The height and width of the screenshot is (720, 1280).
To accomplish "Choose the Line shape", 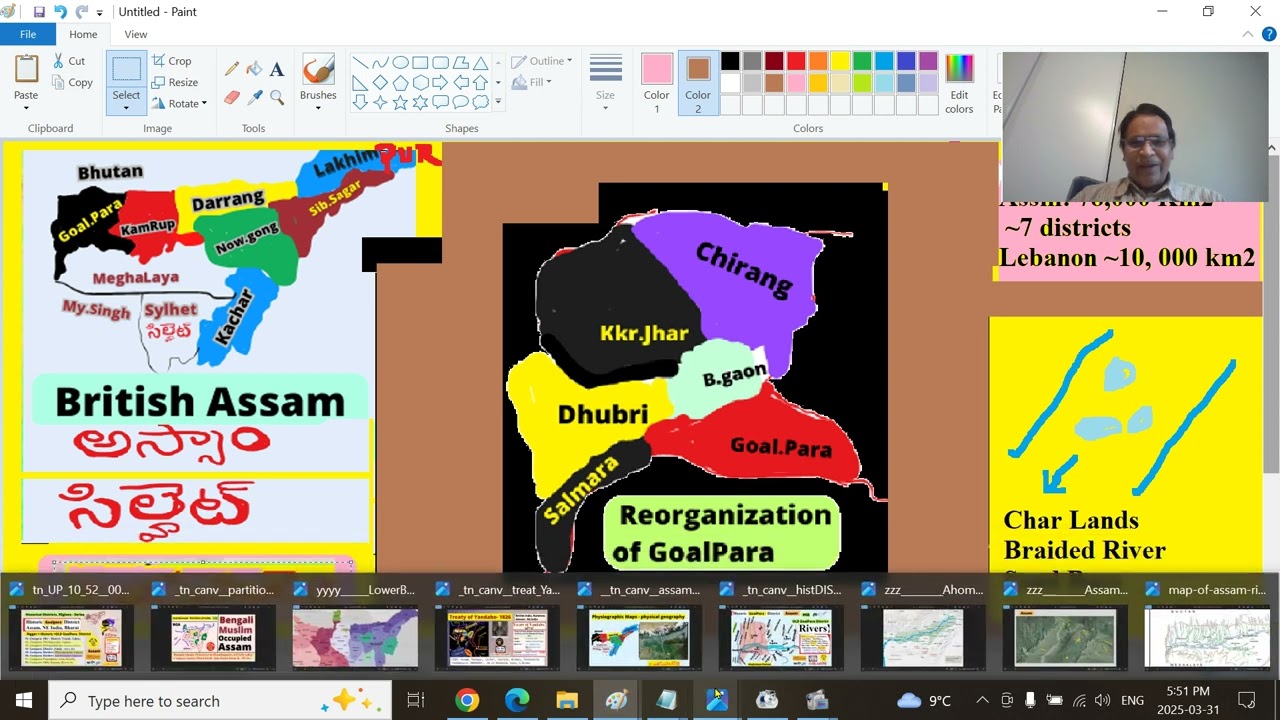I will click(360, 62).
